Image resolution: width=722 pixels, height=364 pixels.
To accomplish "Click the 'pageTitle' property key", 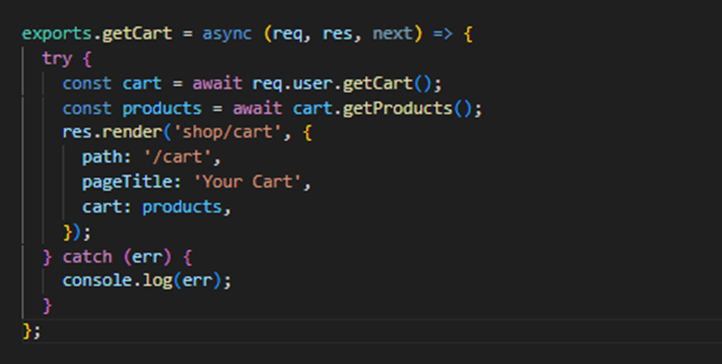I will coord(127,182).
